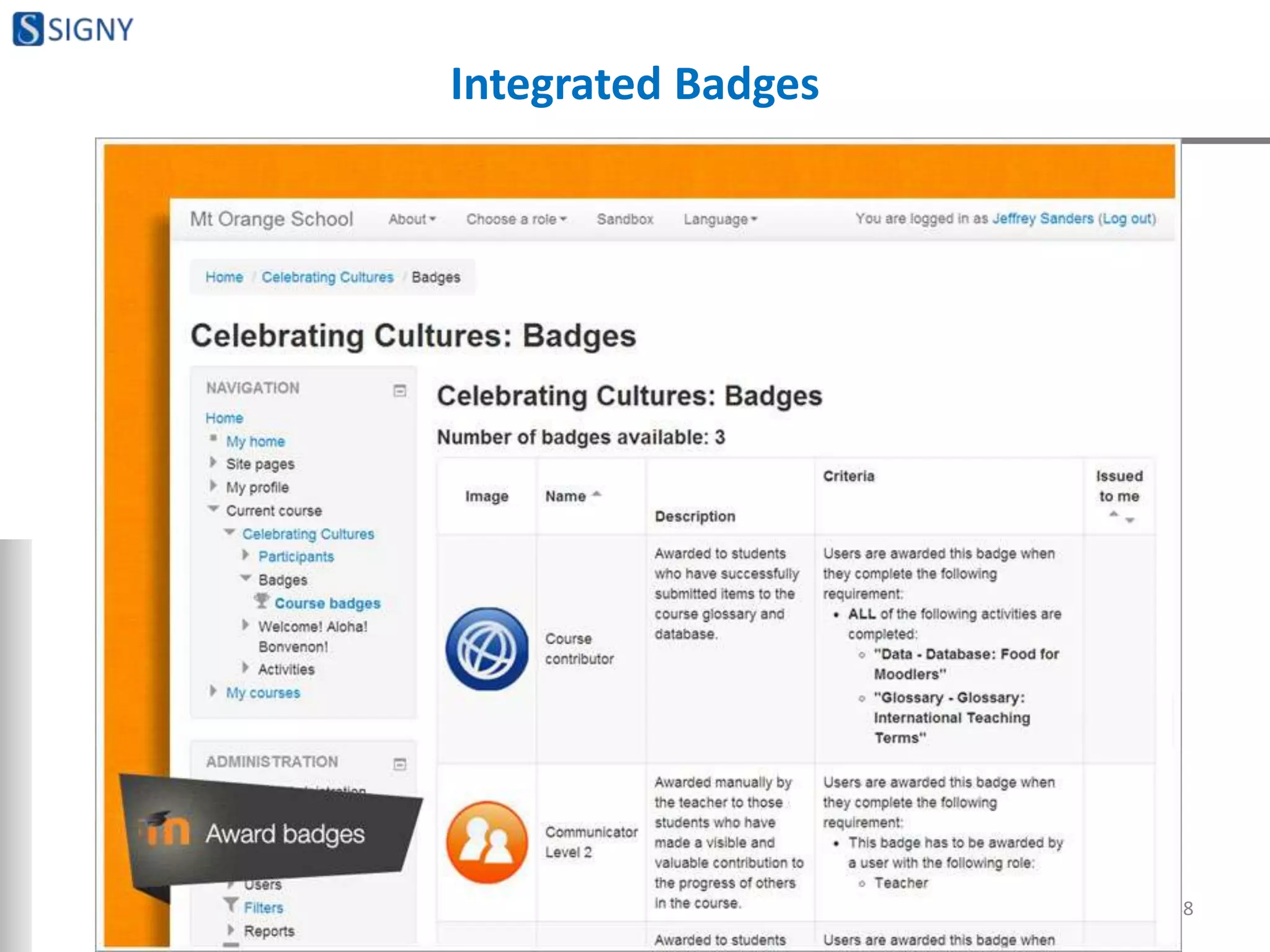Screen dimensions: 1270x952
Task: Expand the Activities tree node
Action: tap(246, 668)
